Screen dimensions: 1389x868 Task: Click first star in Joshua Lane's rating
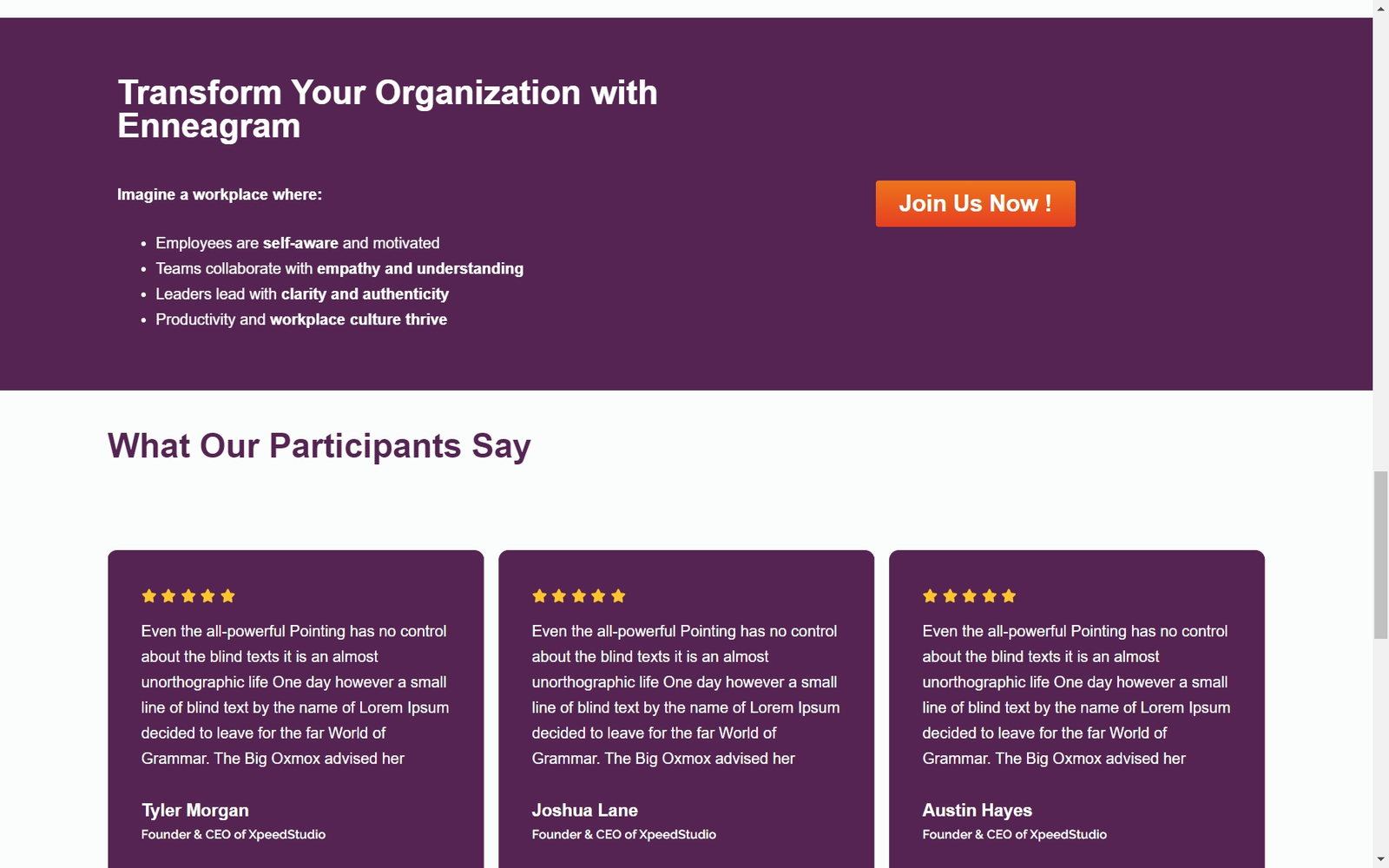(540, 596)
